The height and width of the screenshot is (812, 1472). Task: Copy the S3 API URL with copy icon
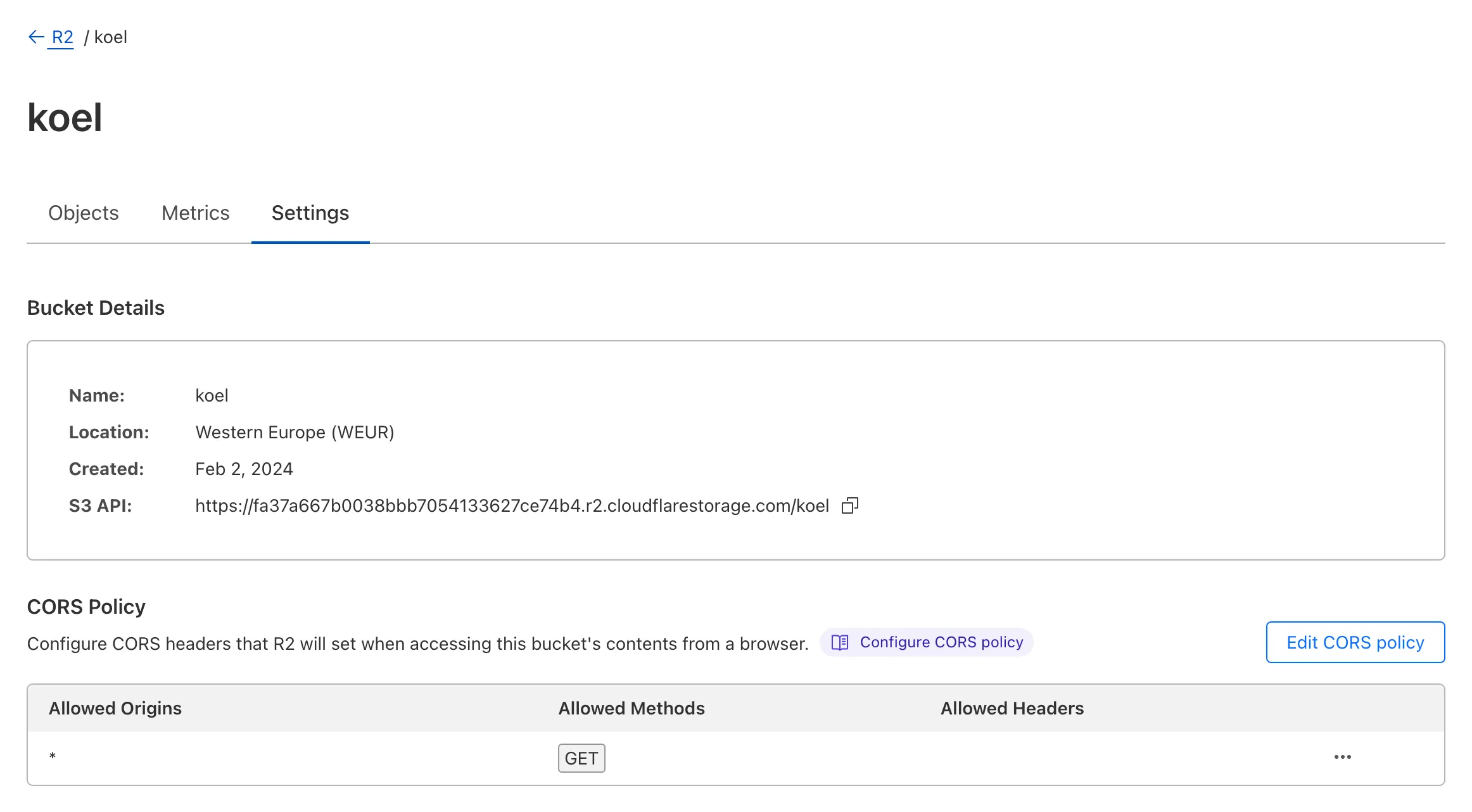849,505
